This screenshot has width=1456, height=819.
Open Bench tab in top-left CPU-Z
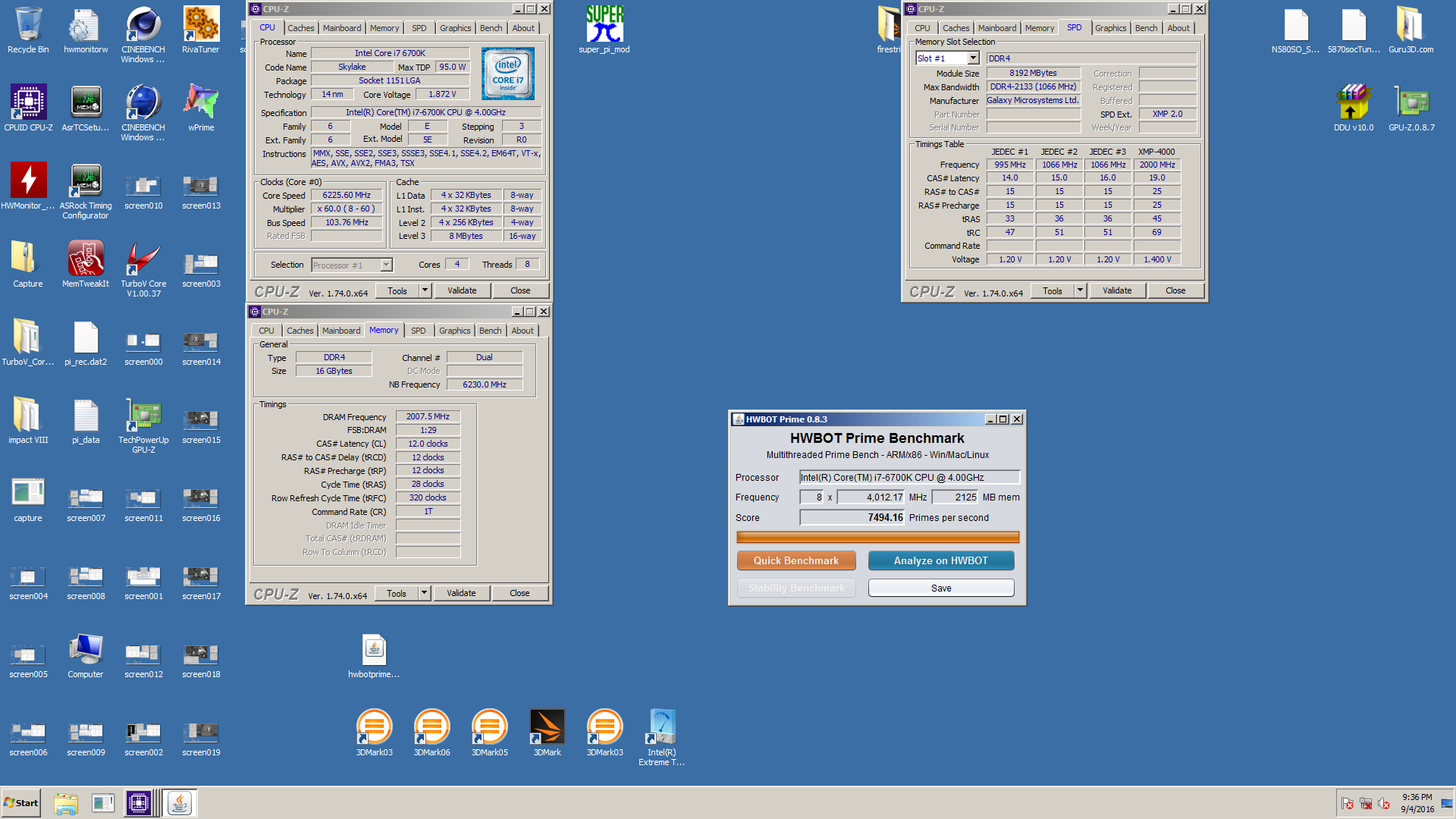(491, 28)
